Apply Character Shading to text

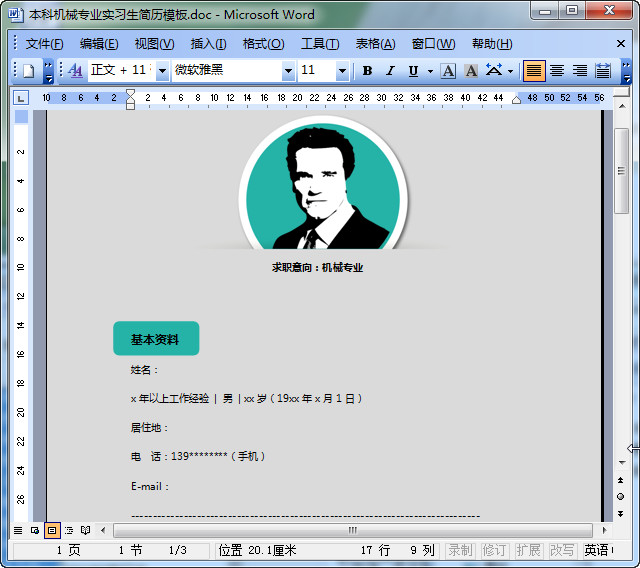click(x=471, y=71)
